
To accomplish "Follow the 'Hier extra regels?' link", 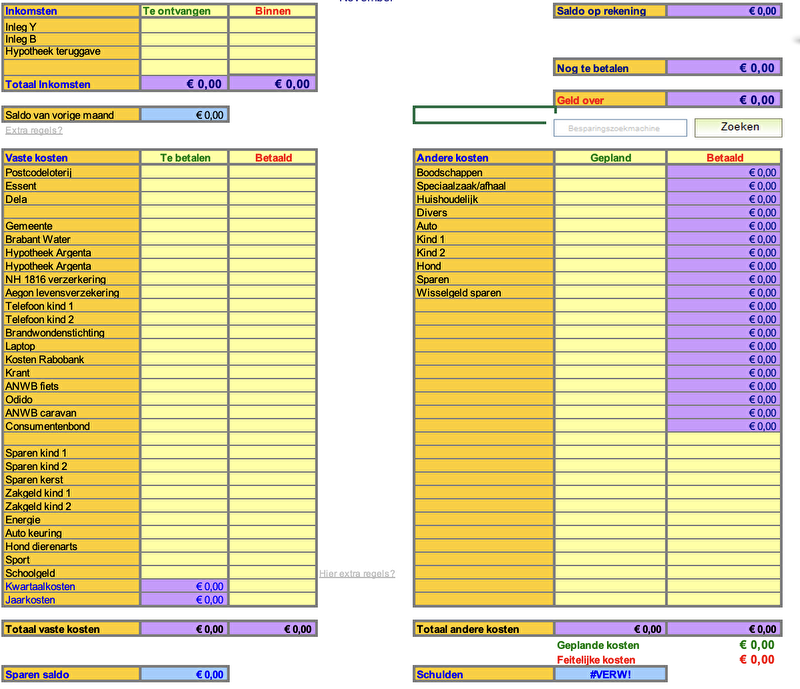I will coord(357,573).
